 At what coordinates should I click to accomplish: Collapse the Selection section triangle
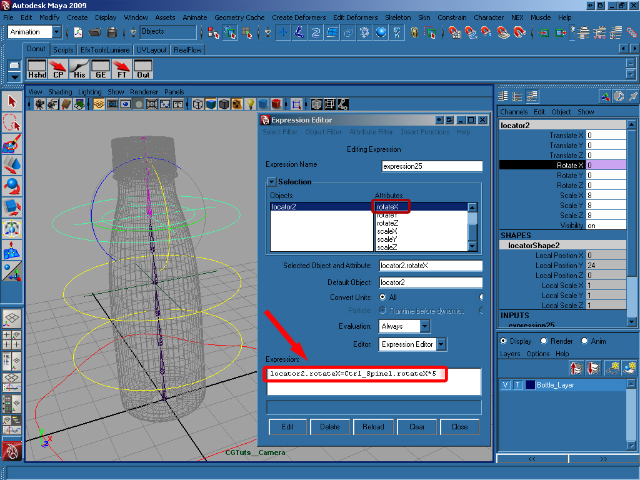(270, 181)
